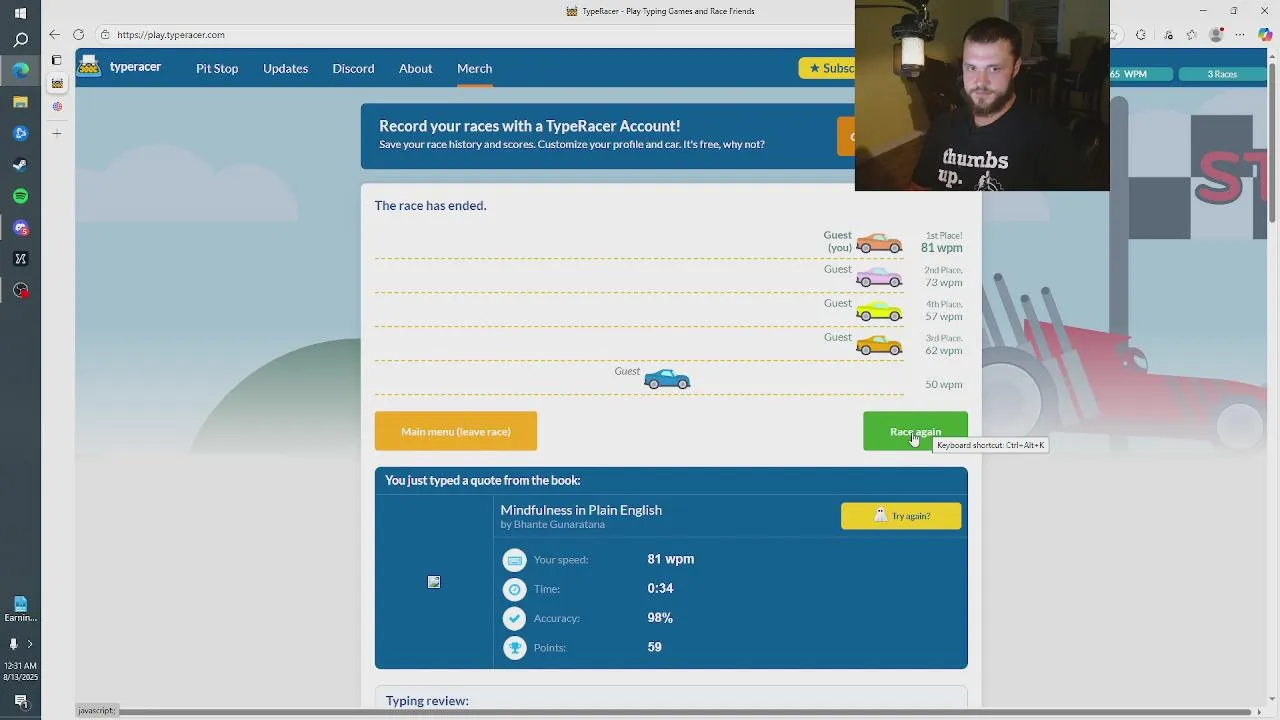Click the book cover placeholder image
The width and height of the screenshot is (1280, 720).
click(x=434, y=582)
